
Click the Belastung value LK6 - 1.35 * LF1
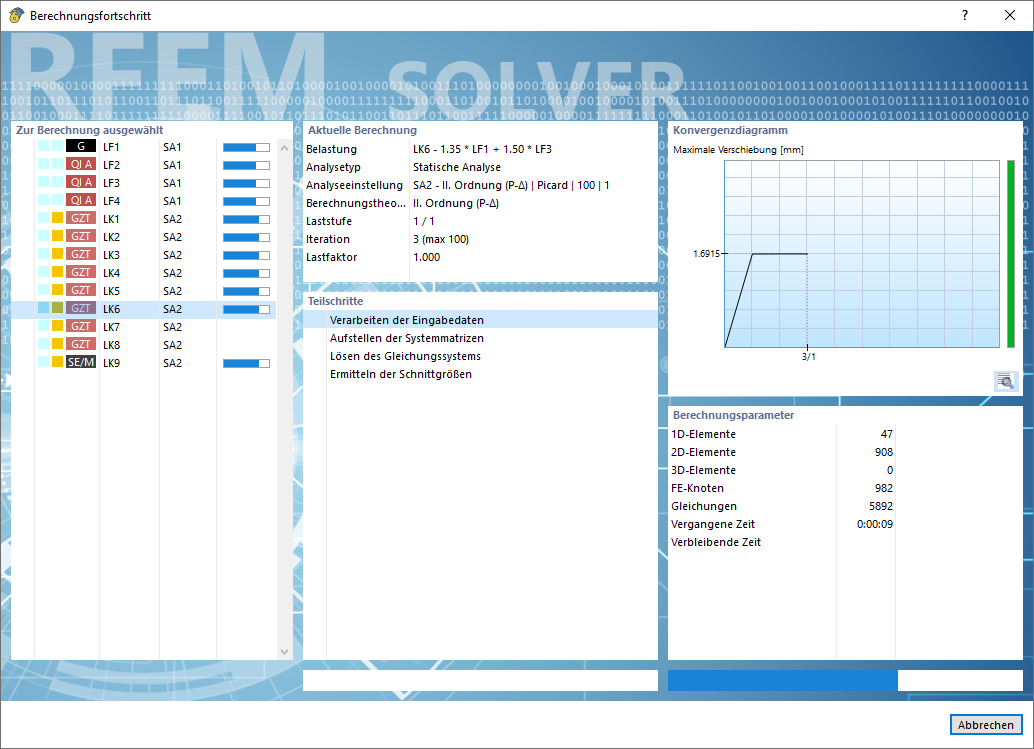coord(482,149)
